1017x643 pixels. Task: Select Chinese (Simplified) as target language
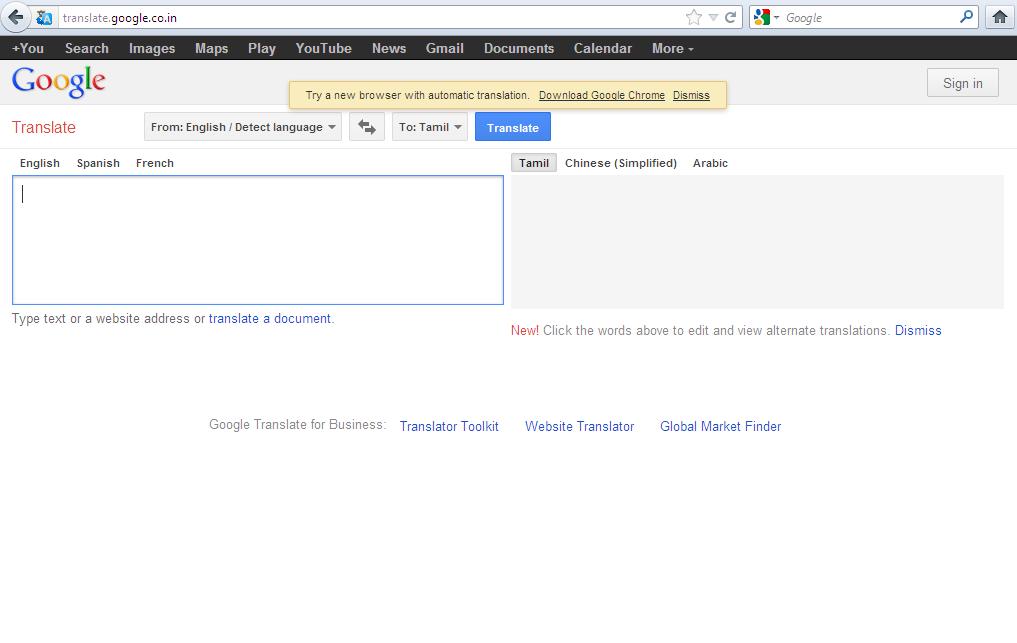tap(621, 163)
